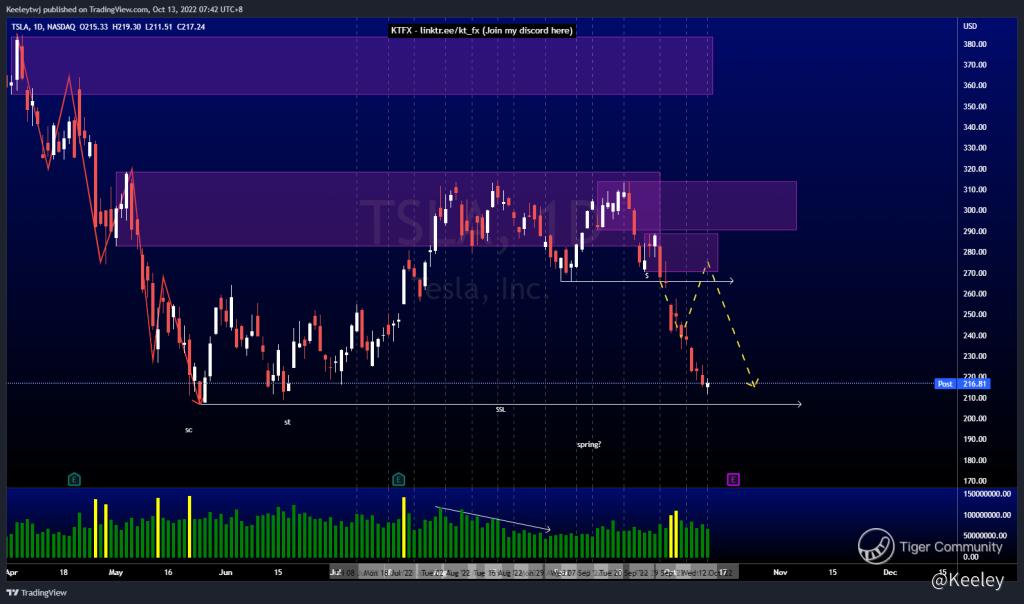Select the top purple supply zone rectangle
This screenshot has width=1024, height=604.
(364, 66)
